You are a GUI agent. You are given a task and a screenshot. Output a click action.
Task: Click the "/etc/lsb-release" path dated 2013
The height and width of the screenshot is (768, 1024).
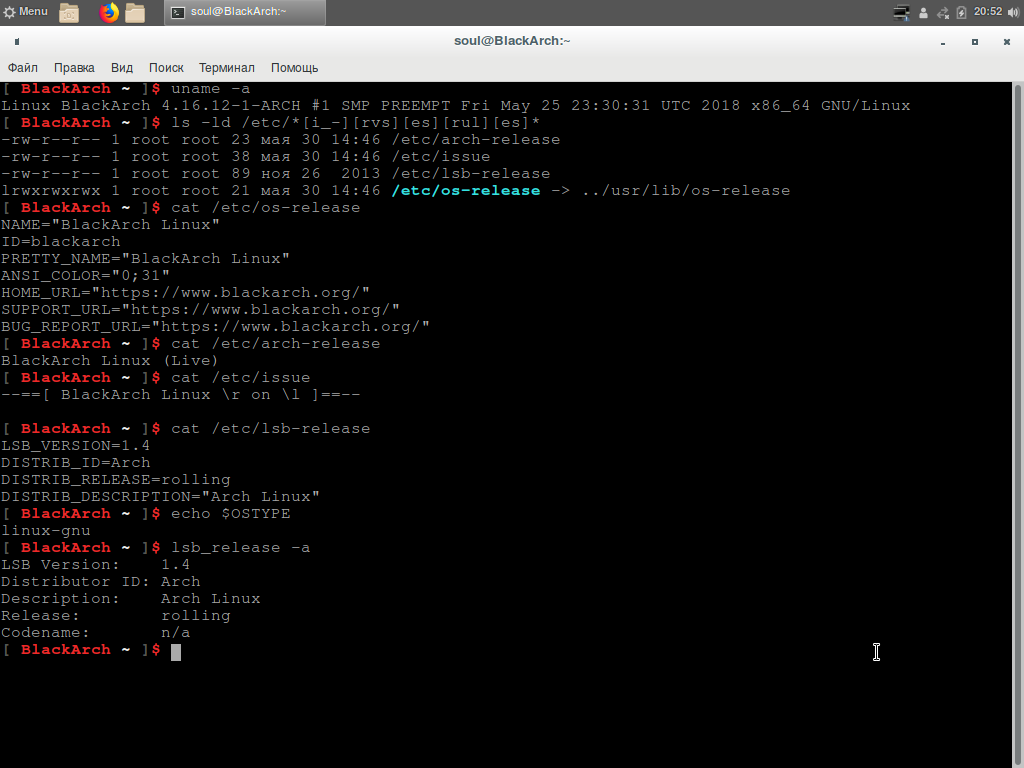click(470, 174)
